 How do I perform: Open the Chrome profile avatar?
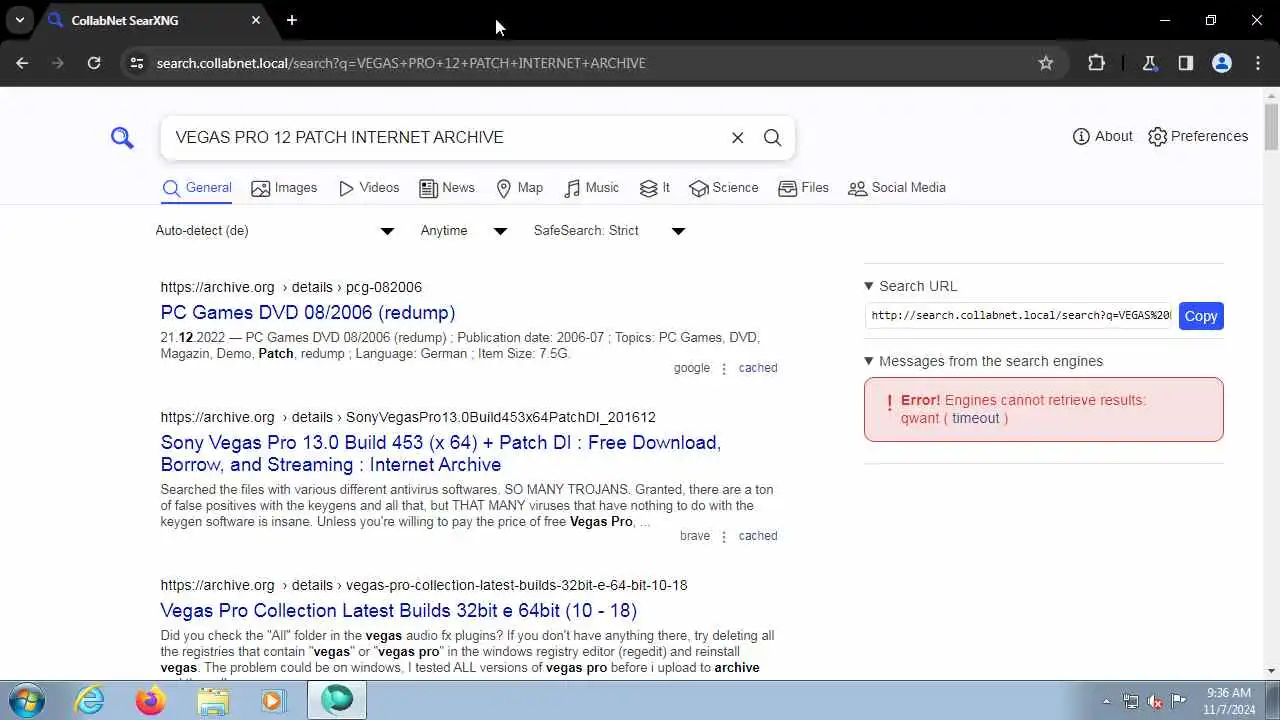[1222, 63]
